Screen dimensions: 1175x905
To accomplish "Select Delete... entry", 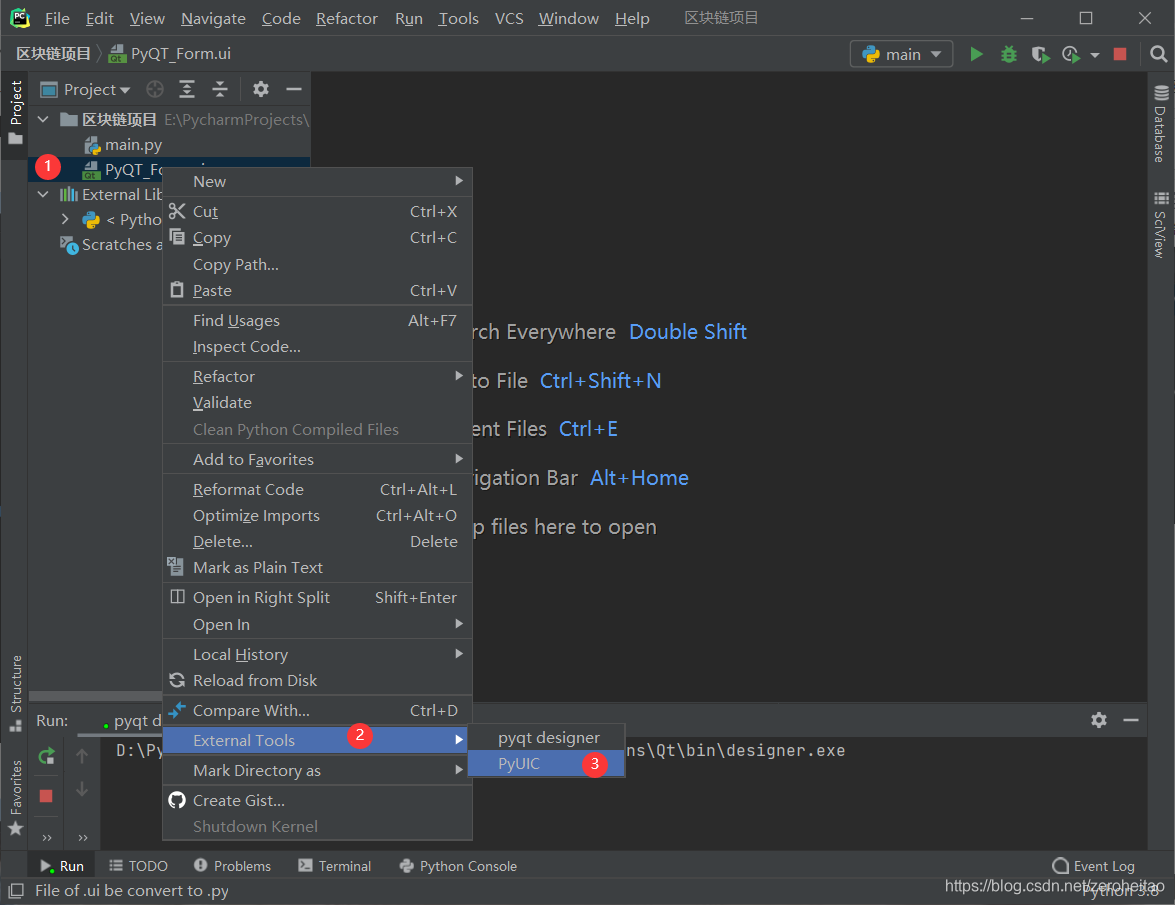I will click(318, 542).
